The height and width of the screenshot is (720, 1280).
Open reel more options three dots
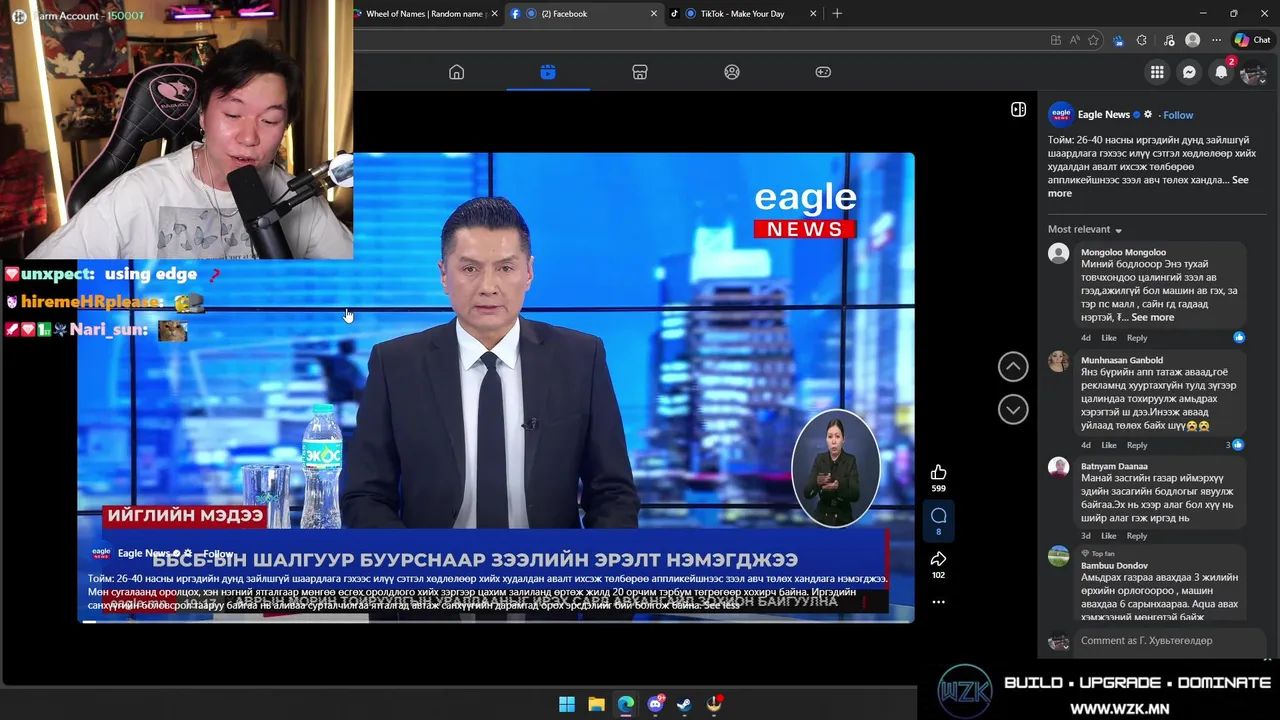[x=938, y=602]
